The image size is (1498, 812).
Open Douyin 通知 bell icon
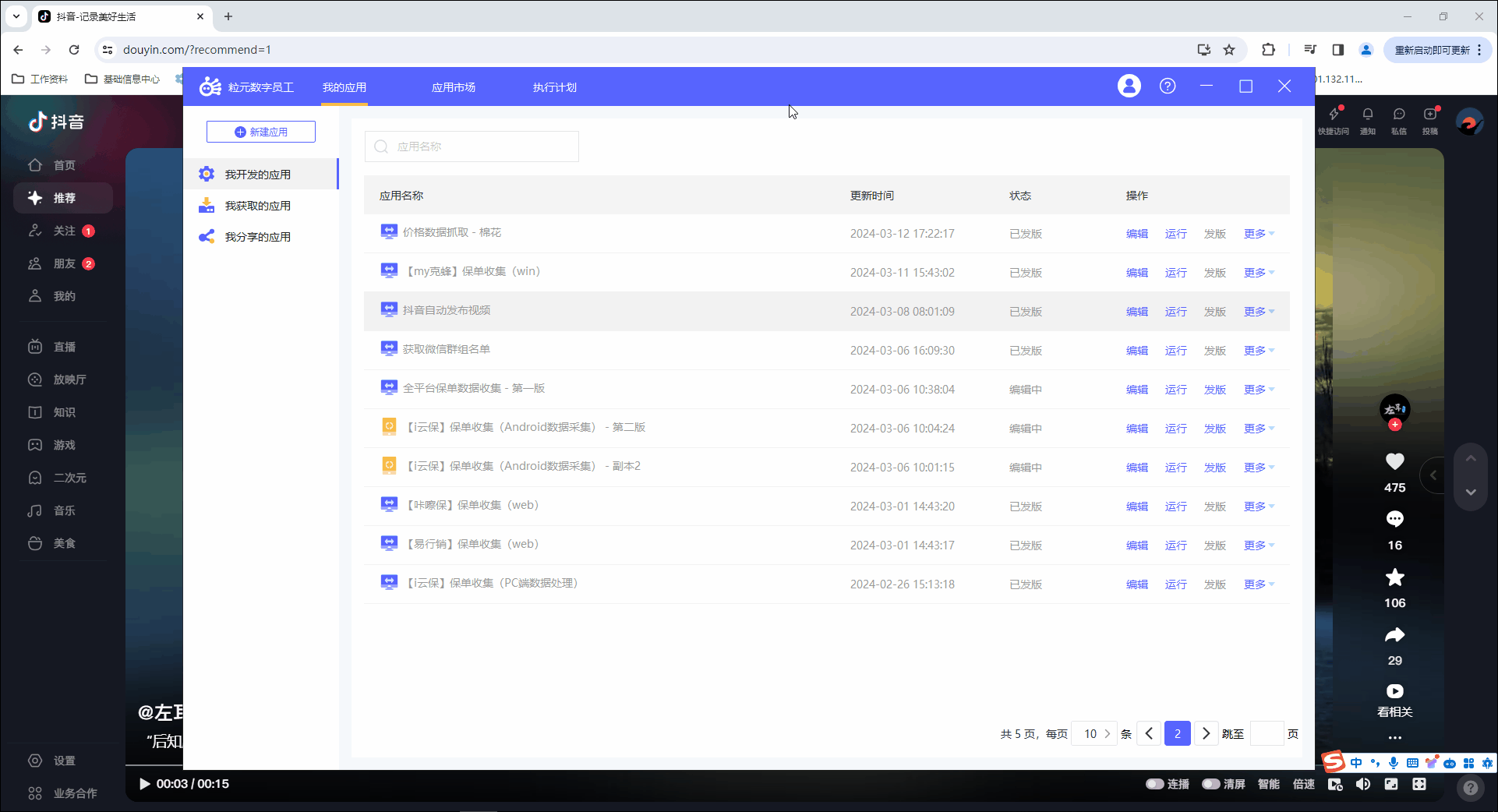tap(1368, 115)
